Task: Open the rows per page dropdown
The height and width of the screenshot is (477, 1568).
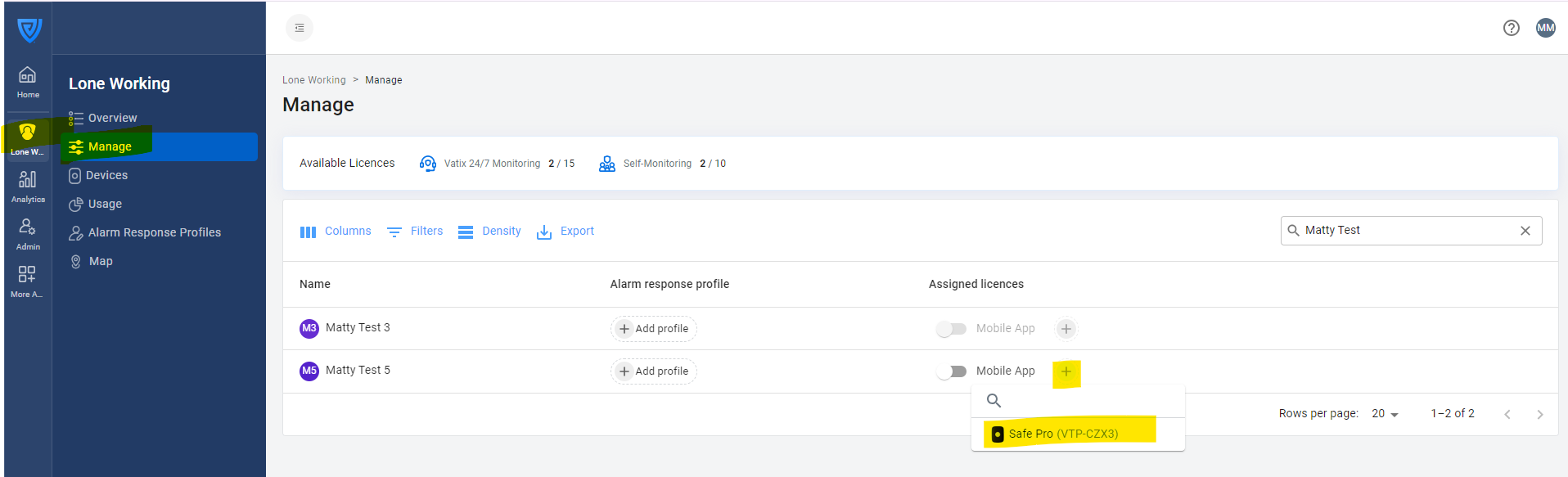Action: (x=1385, y=414)
